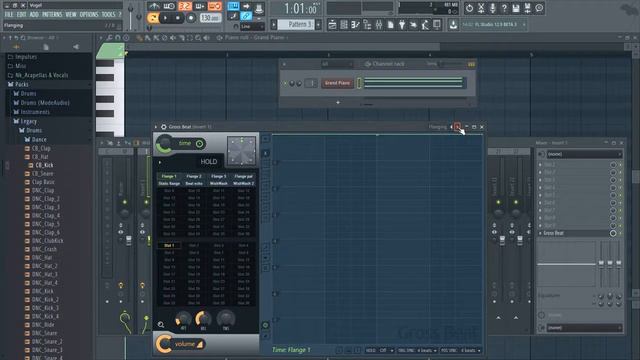Toggle Gross Beat slot enable circle in mixer
The width and height of the screenshot is (640, 360).
click(x=613, y=233)
